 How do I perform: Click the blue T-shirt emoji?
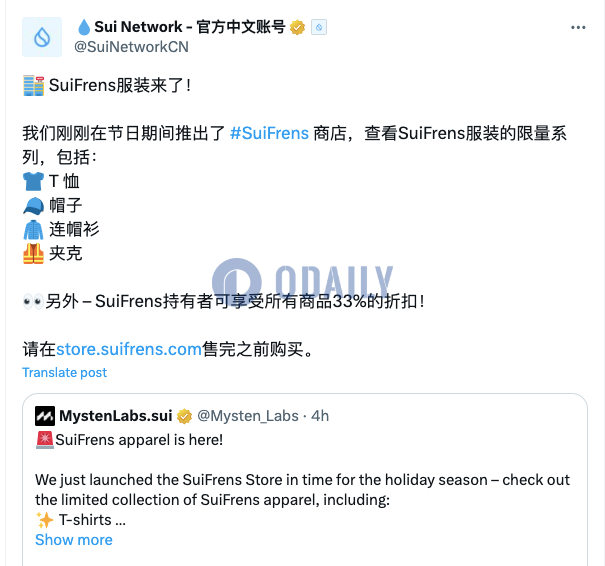pyautogui.click(x=34, y=181)
